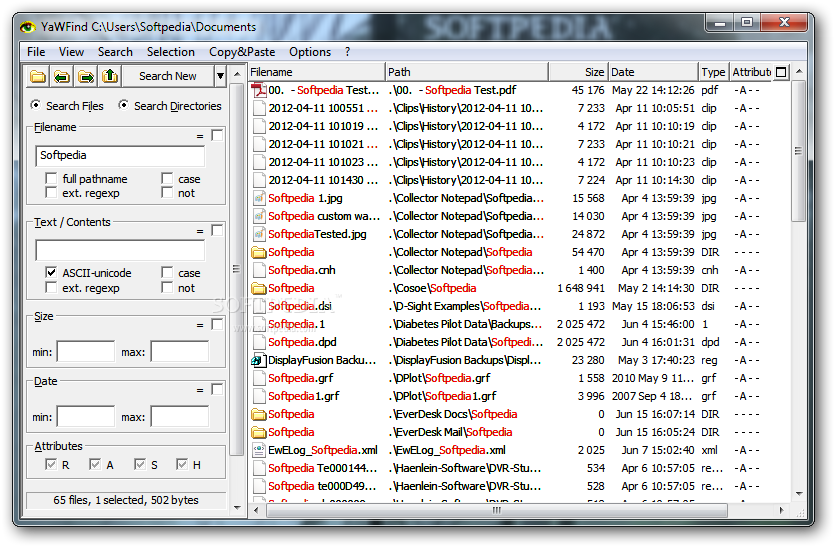Toggle Filename case checkbox
Screen dimensions: 835x547
[x=167, y=178]
